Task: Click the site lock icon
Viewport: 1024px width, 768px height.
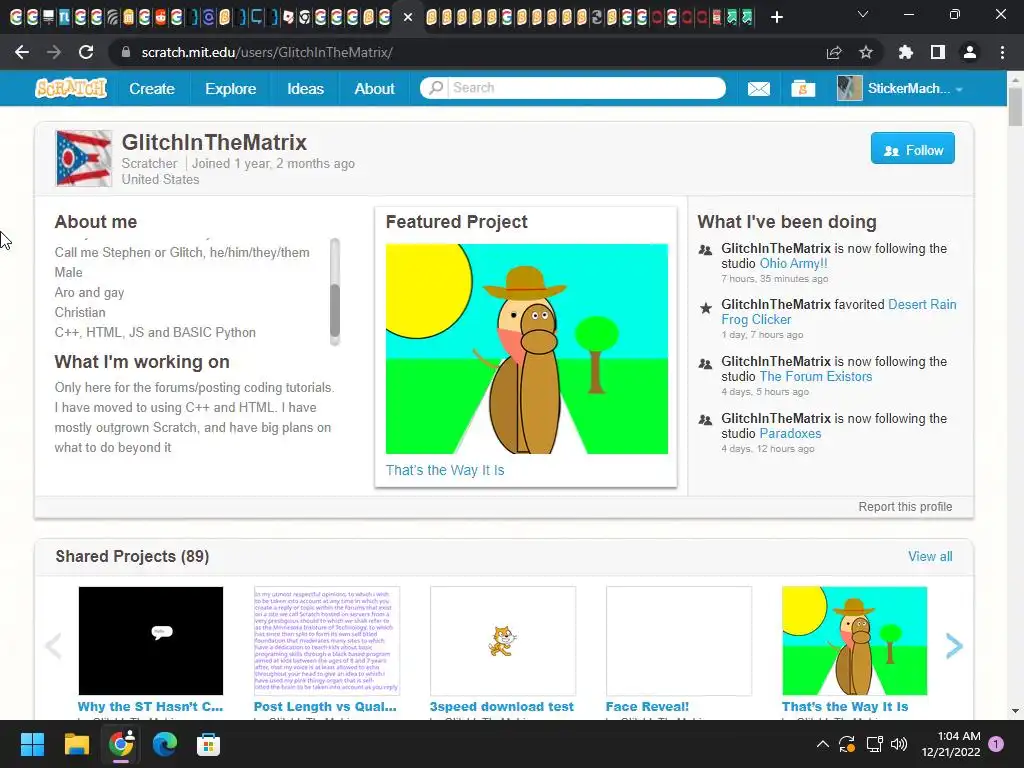Action: [126, 52]
